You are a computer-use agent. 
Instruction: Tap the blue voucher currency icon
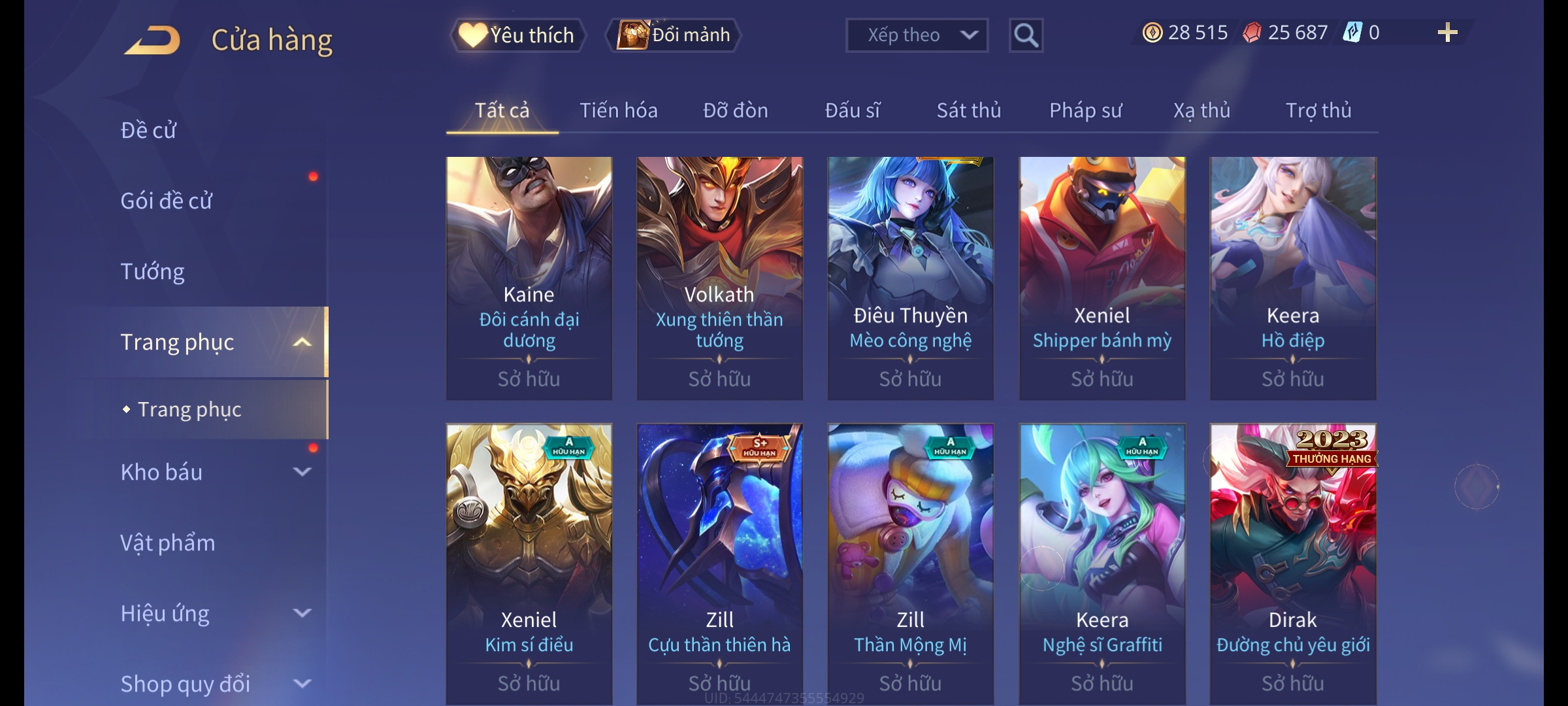1352,33
